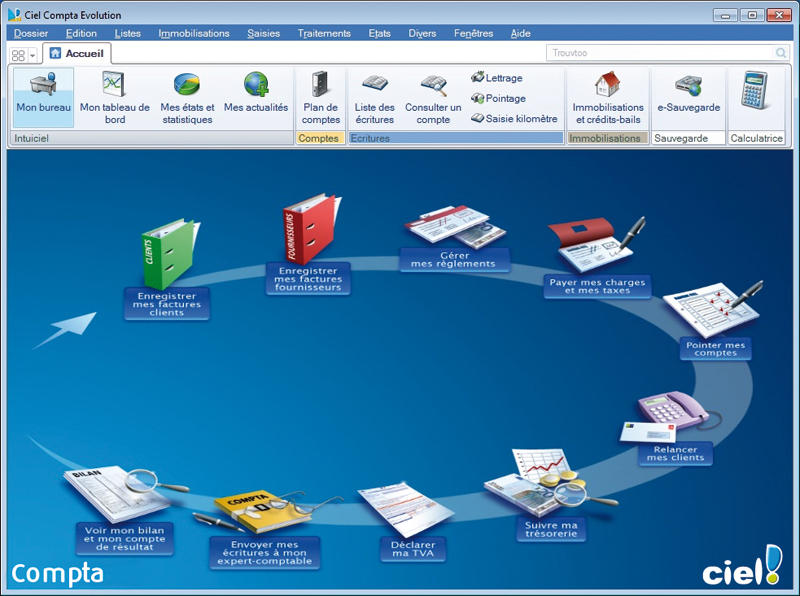Open the Calculatrice tool

tap(756, 97)
